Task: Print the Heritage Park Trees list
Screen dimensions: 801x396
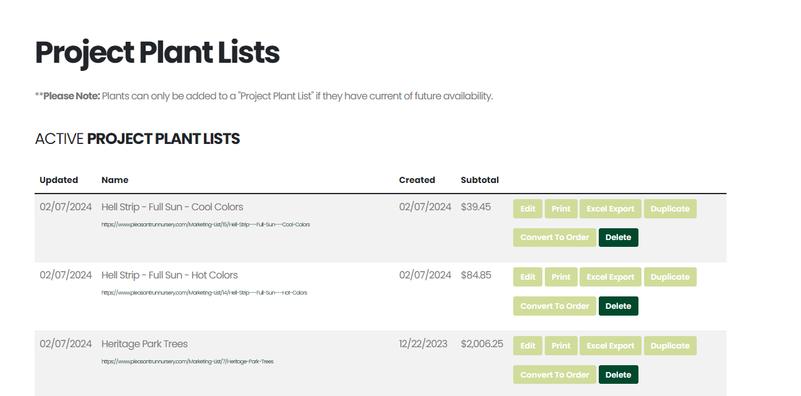Action: click(561, 345)
